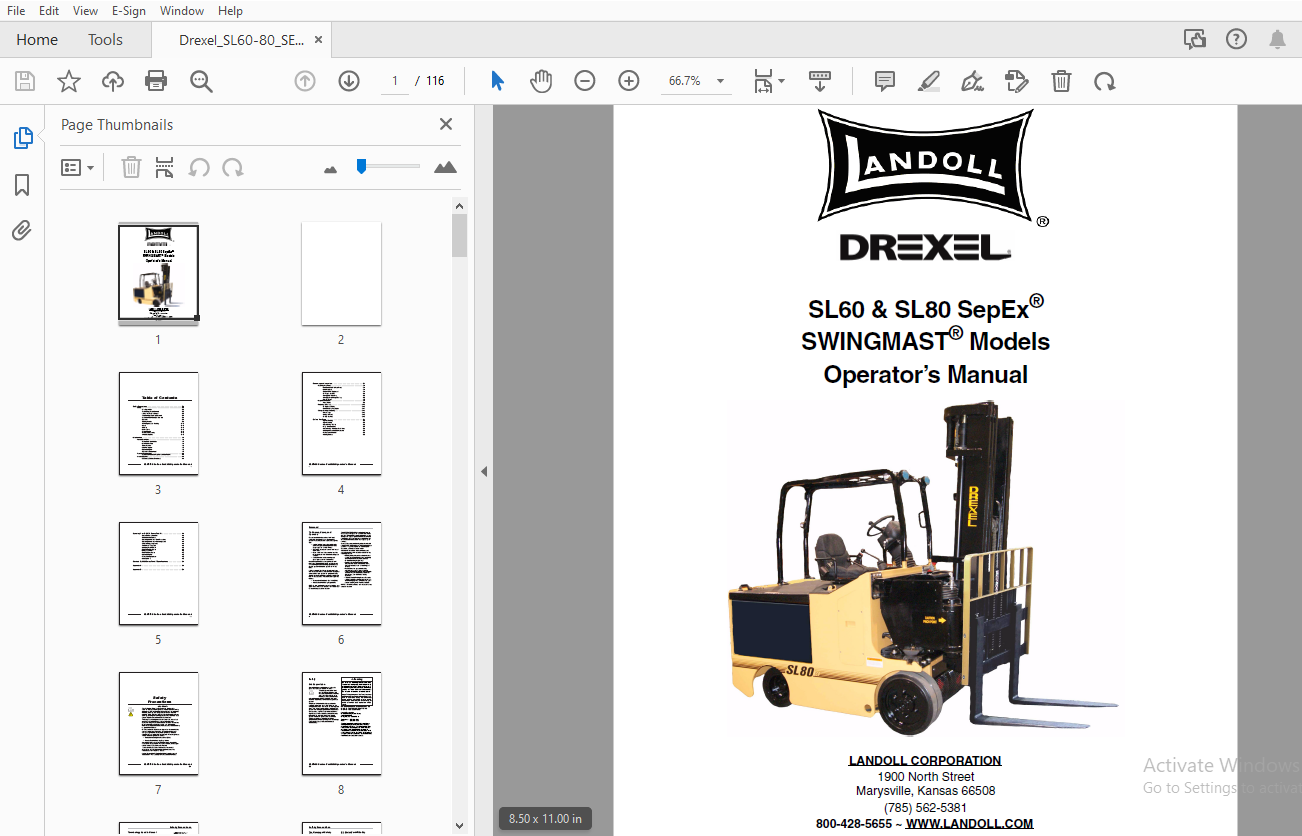Open the E-Sign menu
The height and width of the screenshot is (836, 1302).
click(x=129, y=10)
